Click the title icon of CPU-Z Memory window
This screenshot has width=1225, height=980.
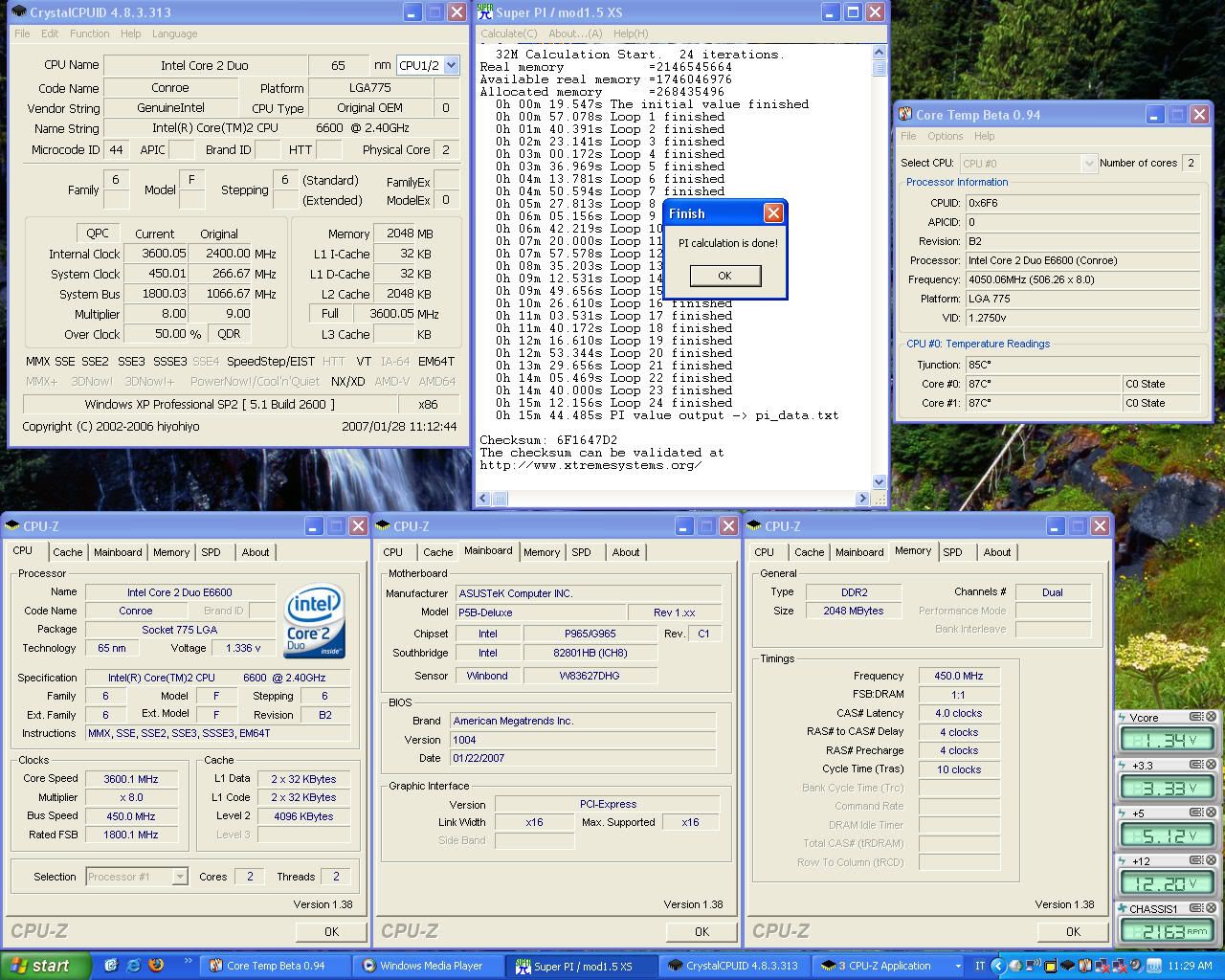coord(755,525)
